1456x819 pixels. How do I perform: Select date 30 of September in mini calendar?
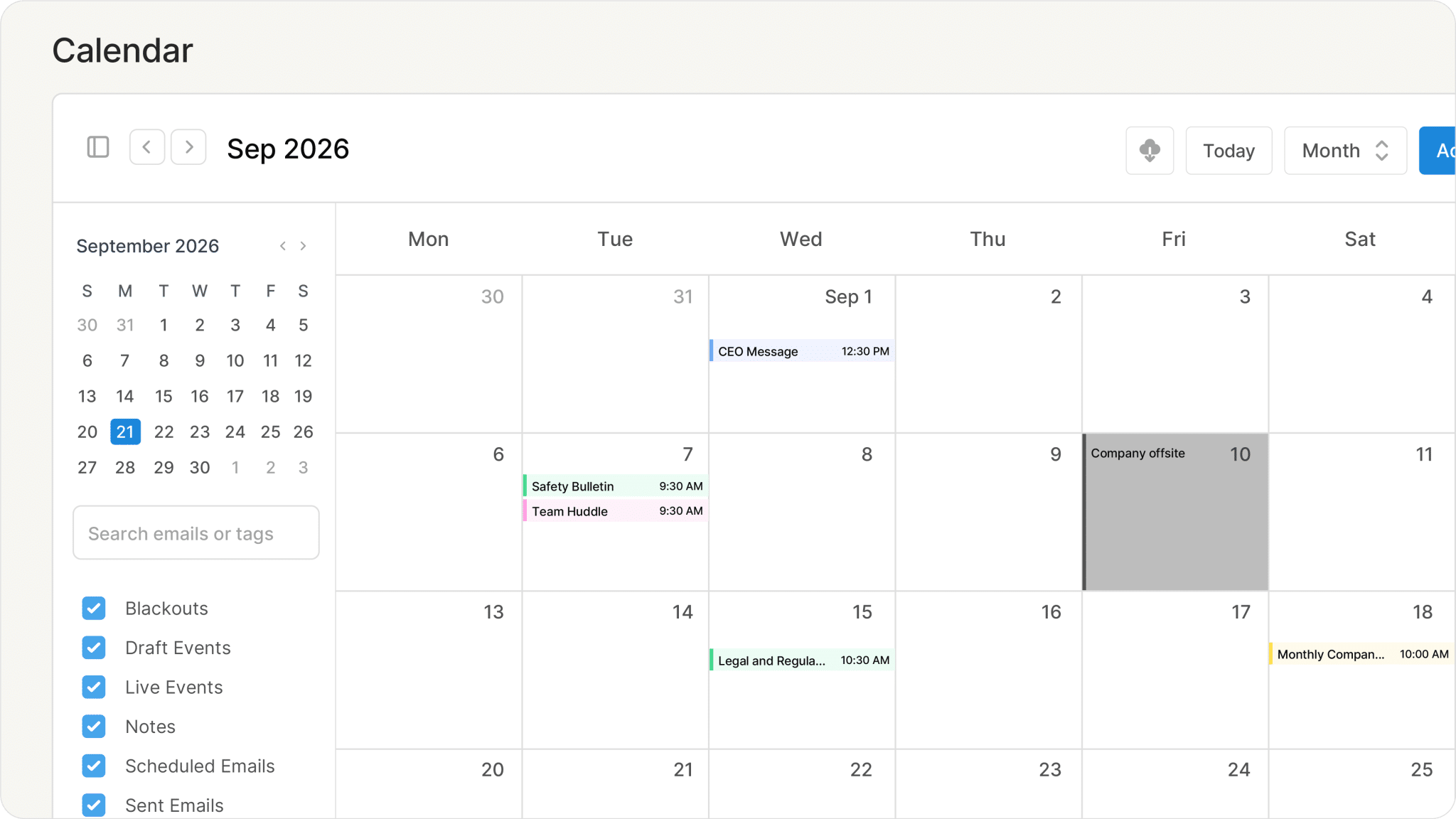(x=200, y=467)
